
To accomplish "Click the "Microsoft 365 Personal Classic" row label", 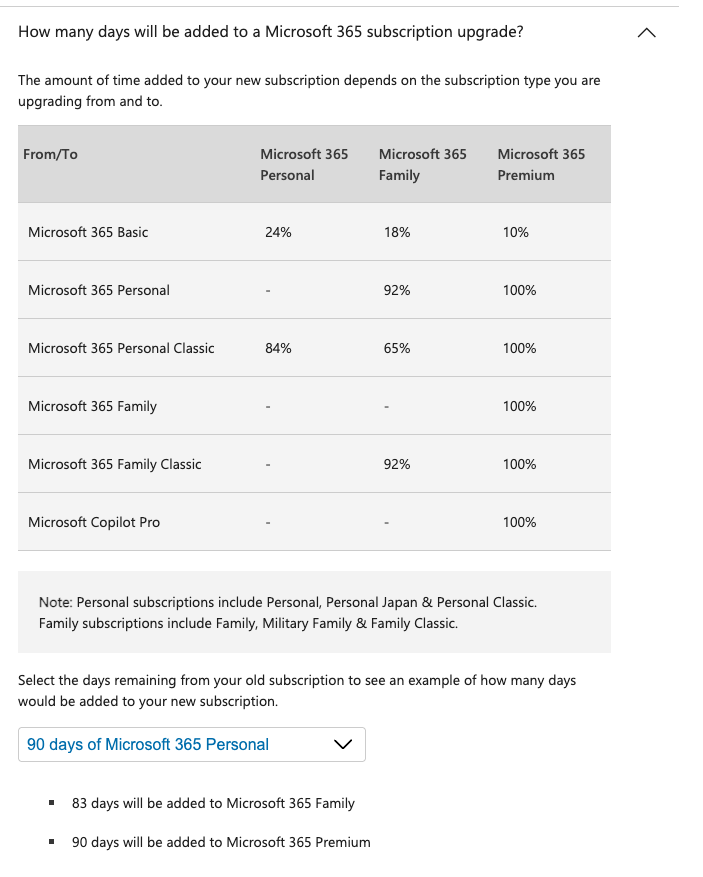I will (x=121, y=348).
